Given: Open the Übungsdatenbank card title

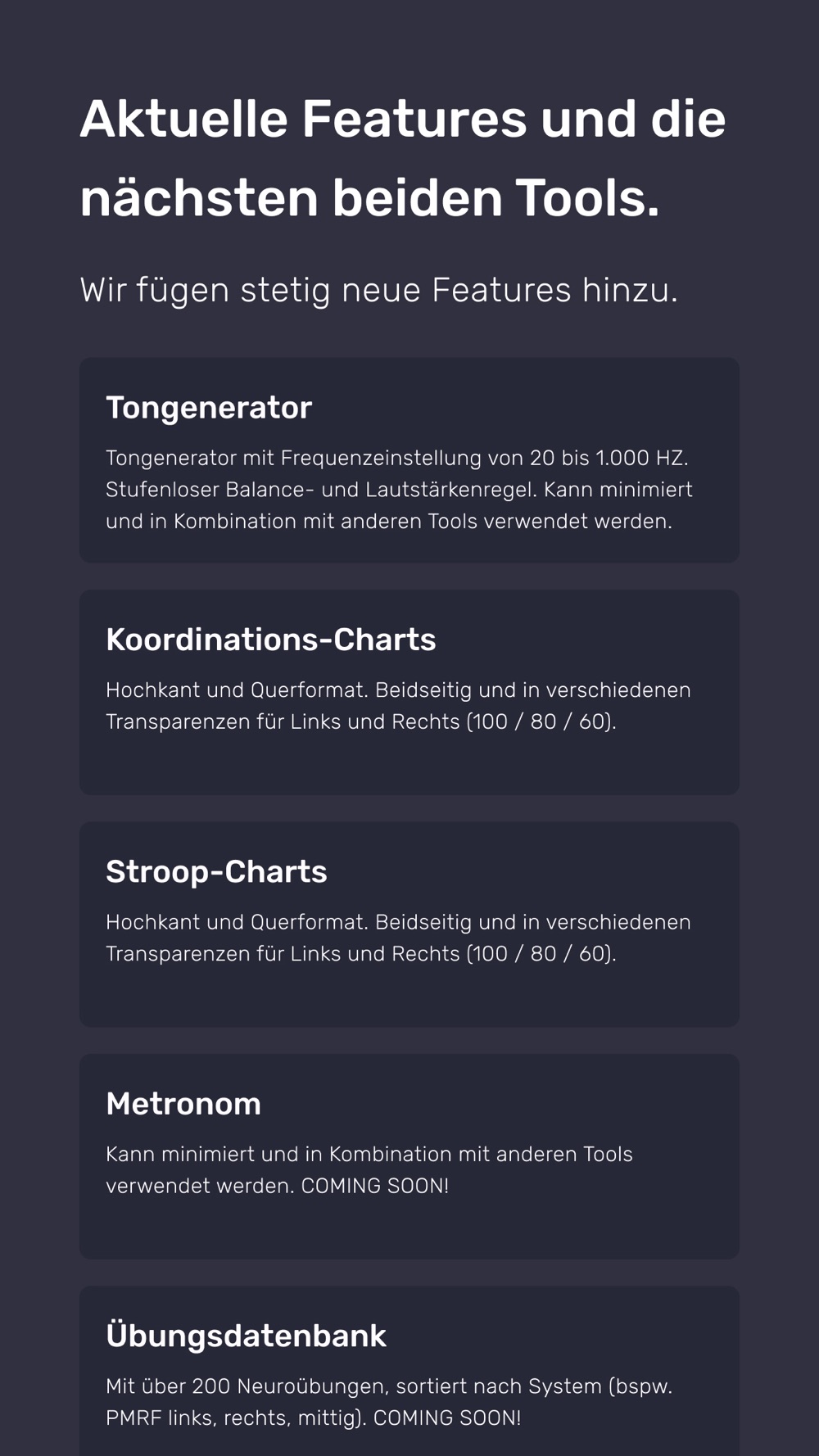Looking at the screenshot, I should coord(246,1336).
